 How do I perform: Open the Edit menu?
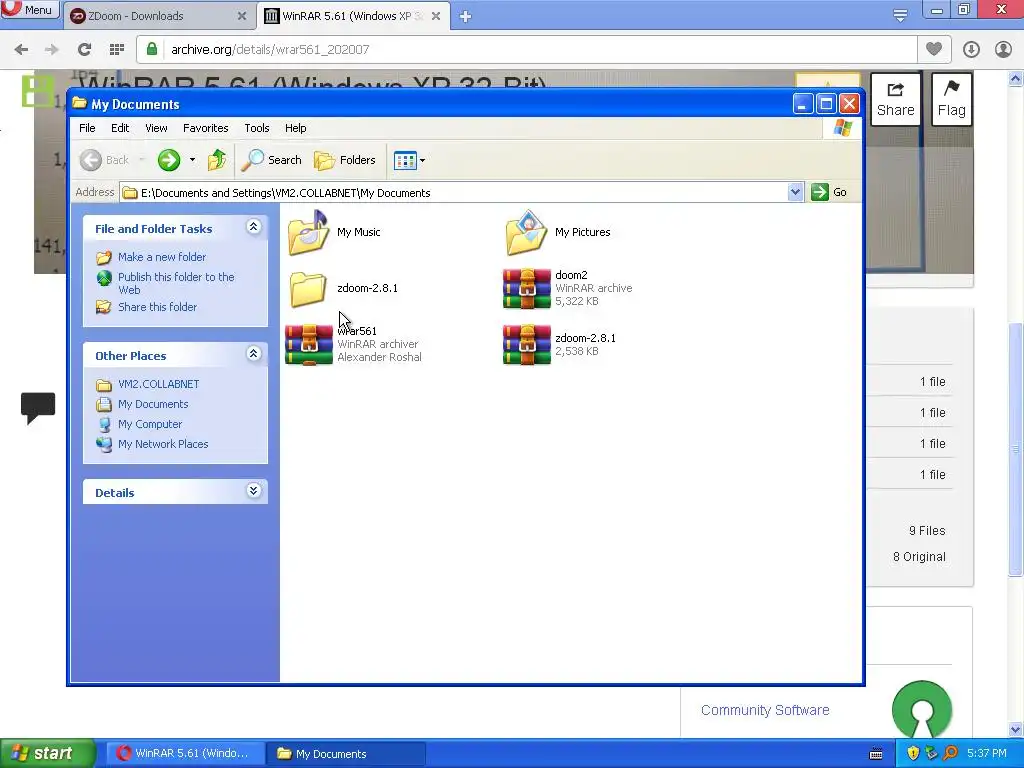pyautogui.click(x=120, y=128)
